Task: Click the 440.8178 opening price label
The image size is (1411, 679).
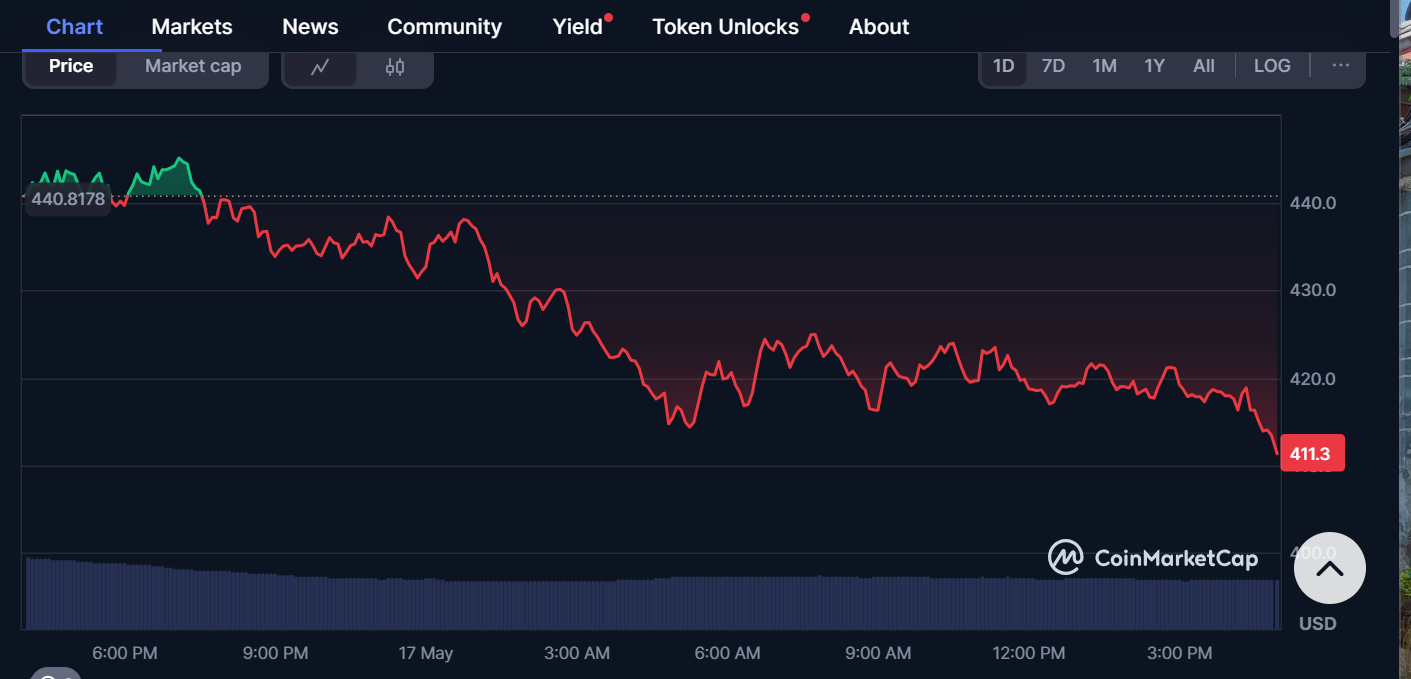Action: 68,199
